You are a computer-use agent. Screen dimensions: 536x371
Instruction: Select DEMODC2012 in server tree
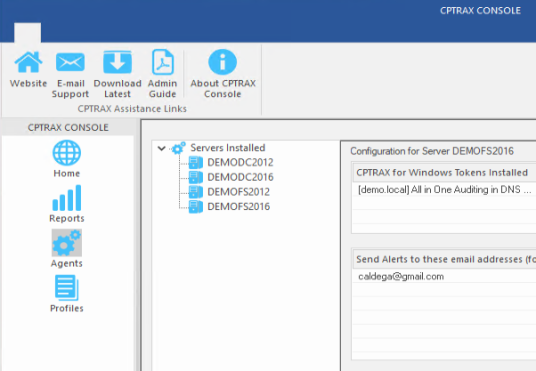[x=240, y=162]
